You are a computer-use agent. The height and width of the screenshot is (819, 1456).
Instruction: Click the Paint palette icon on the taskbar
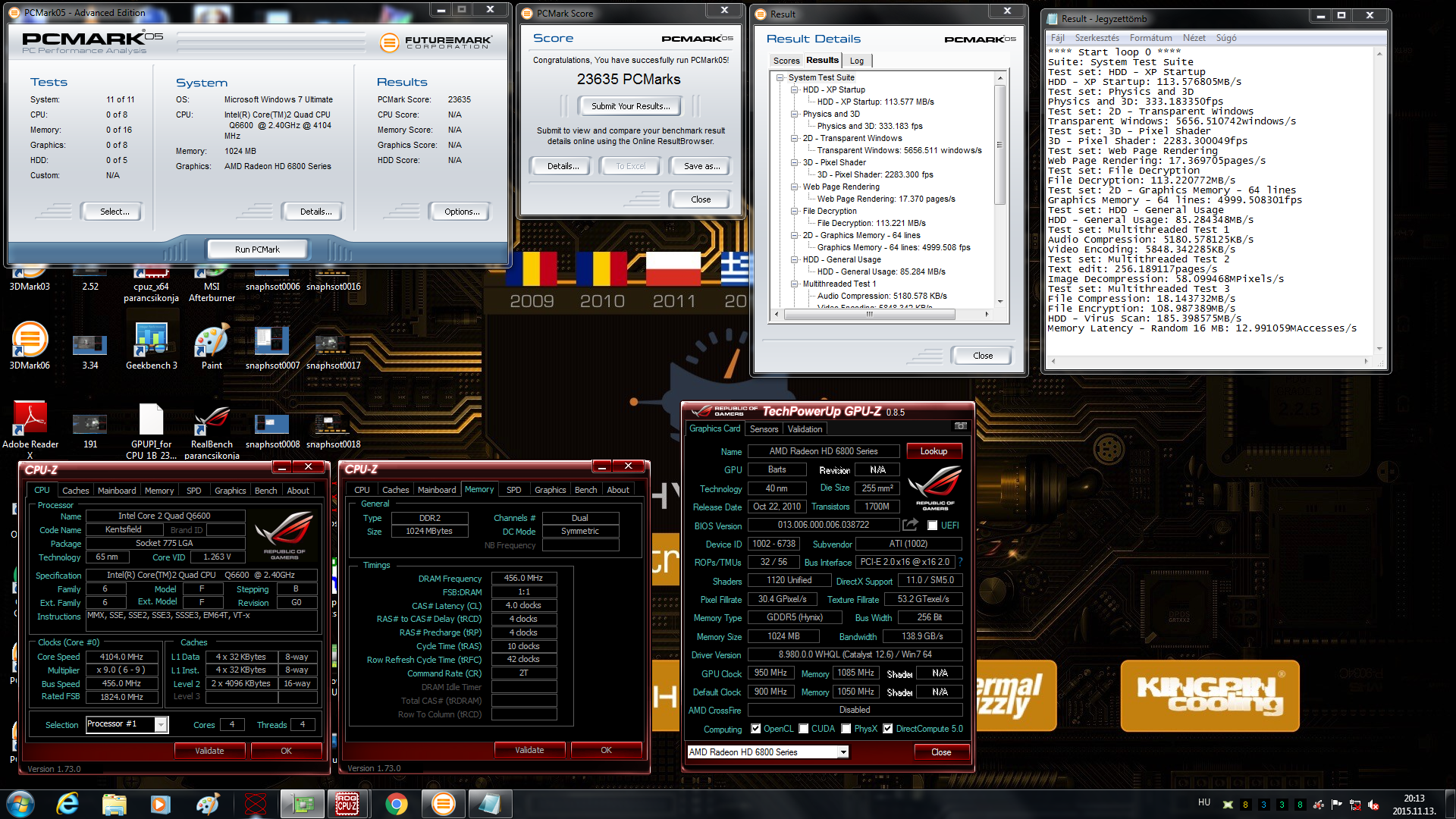click(207, 804)
